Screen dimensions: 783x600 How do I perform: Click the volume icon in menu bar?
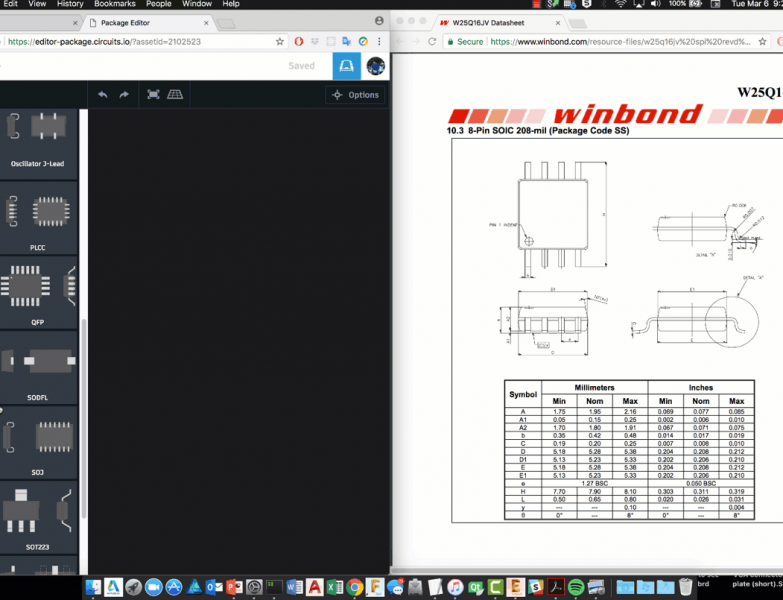[x=656, y=3]
